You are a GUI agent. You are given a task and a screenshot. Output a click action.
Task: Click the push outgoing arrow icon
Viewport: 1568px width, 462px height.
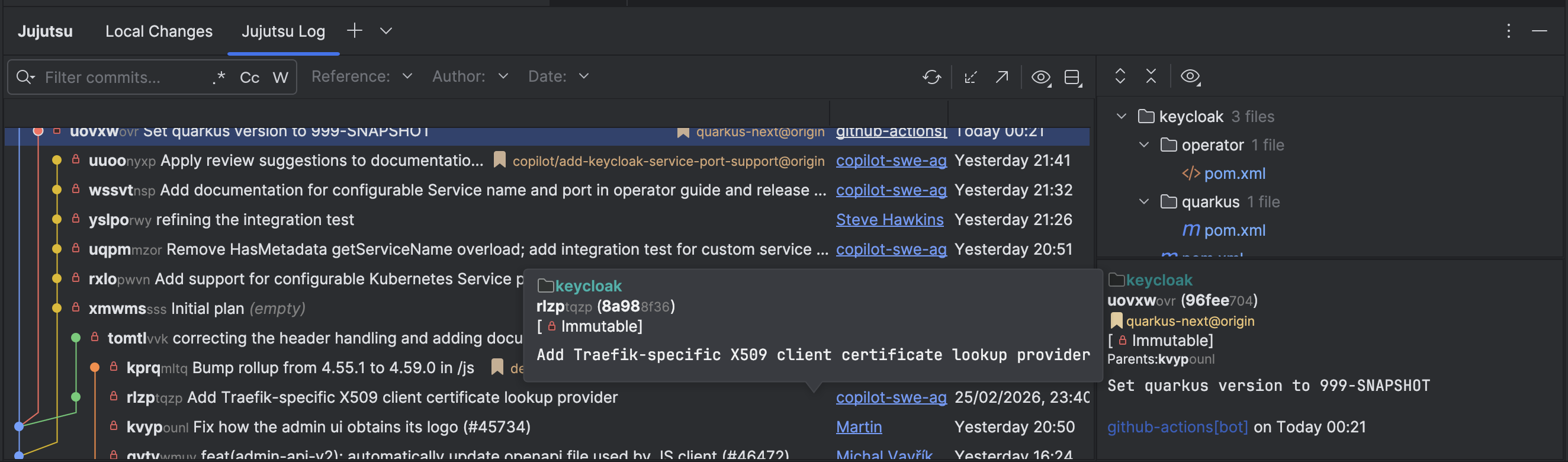(x=1001, y=78)
